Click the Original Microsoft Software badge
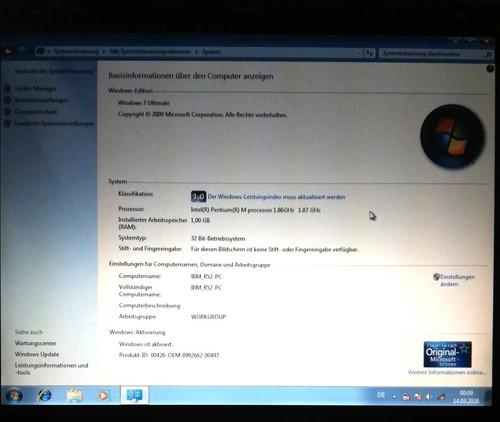Screen dimensions: 500x422 point(447,354)
